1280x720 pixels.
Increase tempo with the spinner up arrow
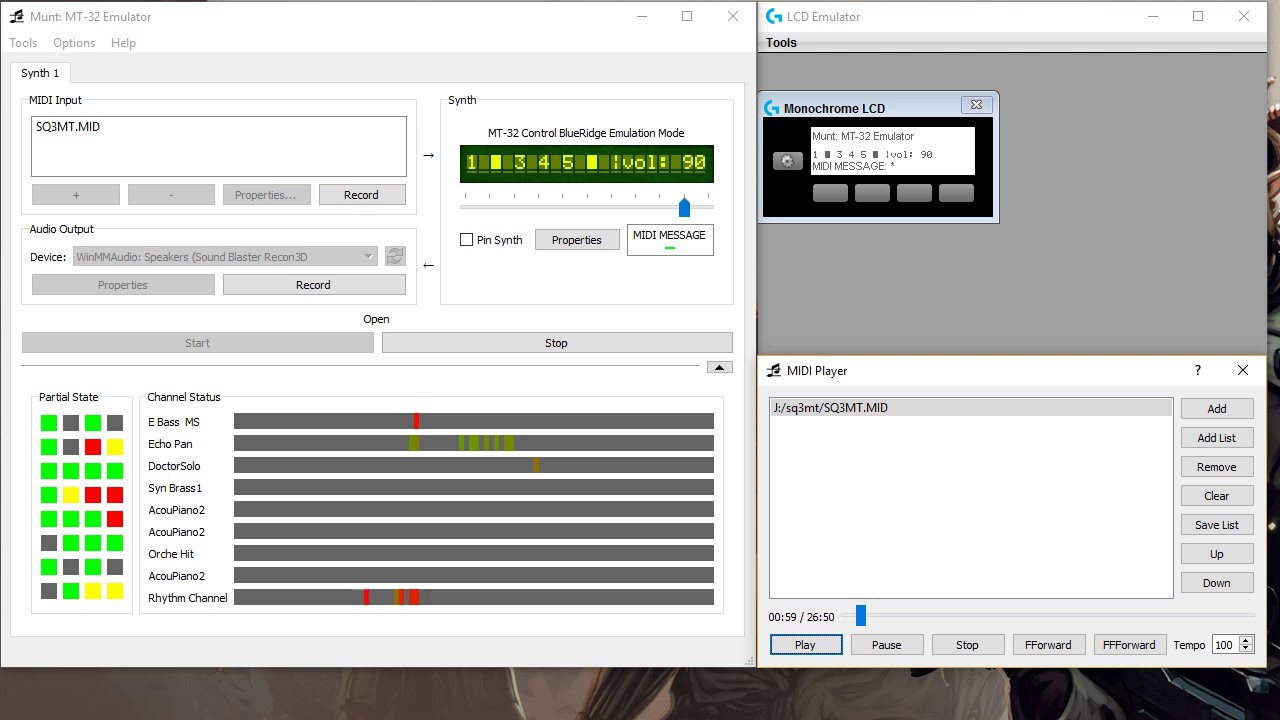click(1246, 641)
